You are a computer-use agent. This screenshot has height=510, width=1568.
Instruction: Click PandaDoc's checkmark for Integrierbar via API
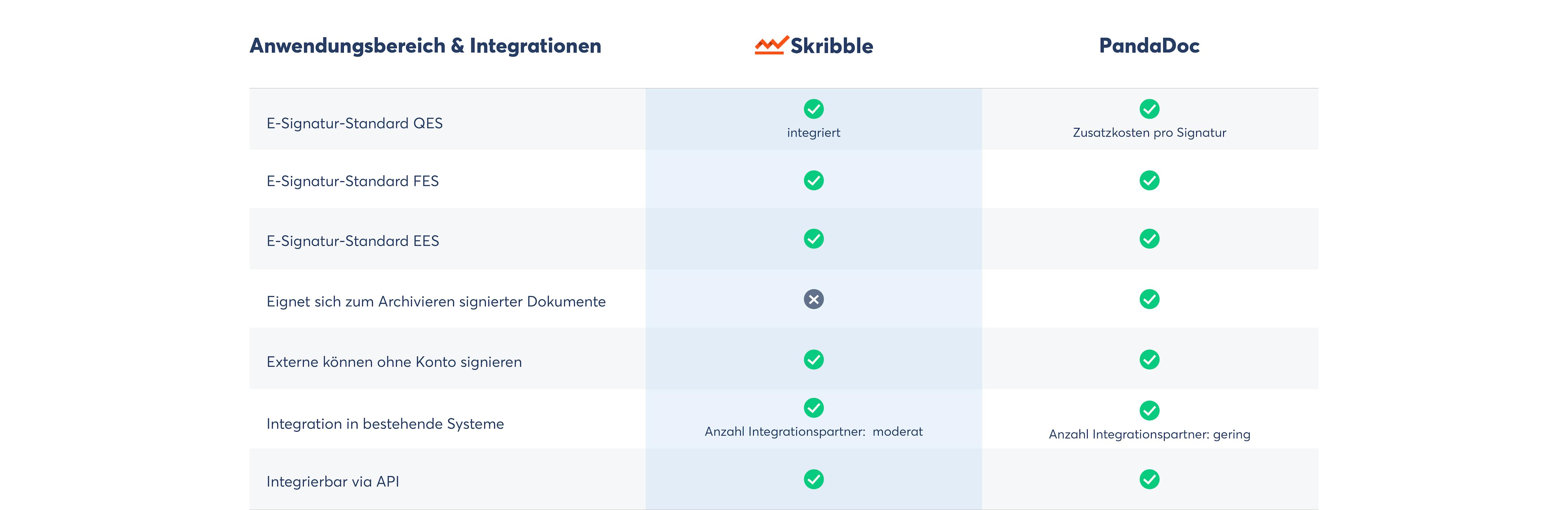point(1149,479)
